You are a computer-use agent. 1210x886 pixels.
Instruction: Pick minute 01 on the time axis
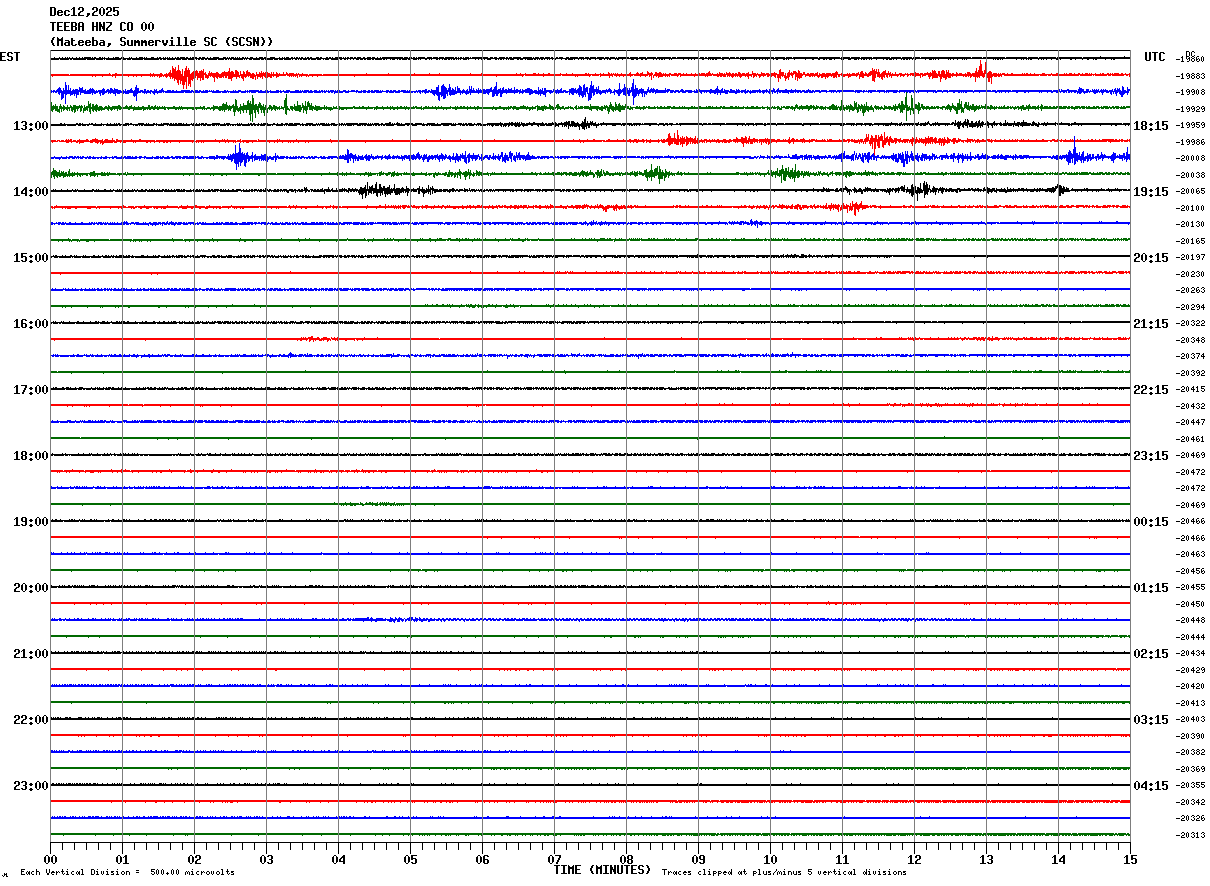click(x=122, y=859)
